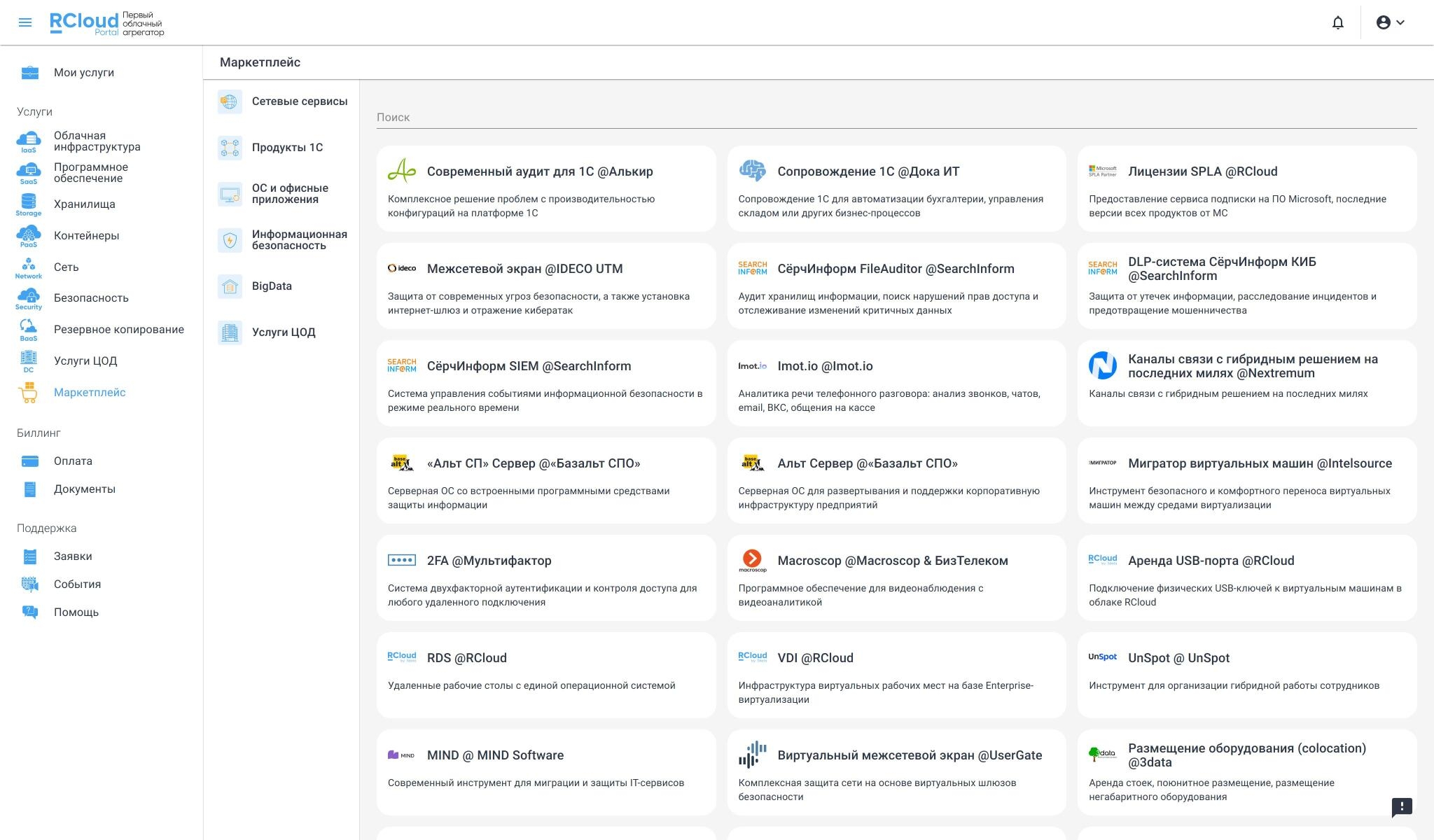Open RDS @RCloud card

[546, 675]
